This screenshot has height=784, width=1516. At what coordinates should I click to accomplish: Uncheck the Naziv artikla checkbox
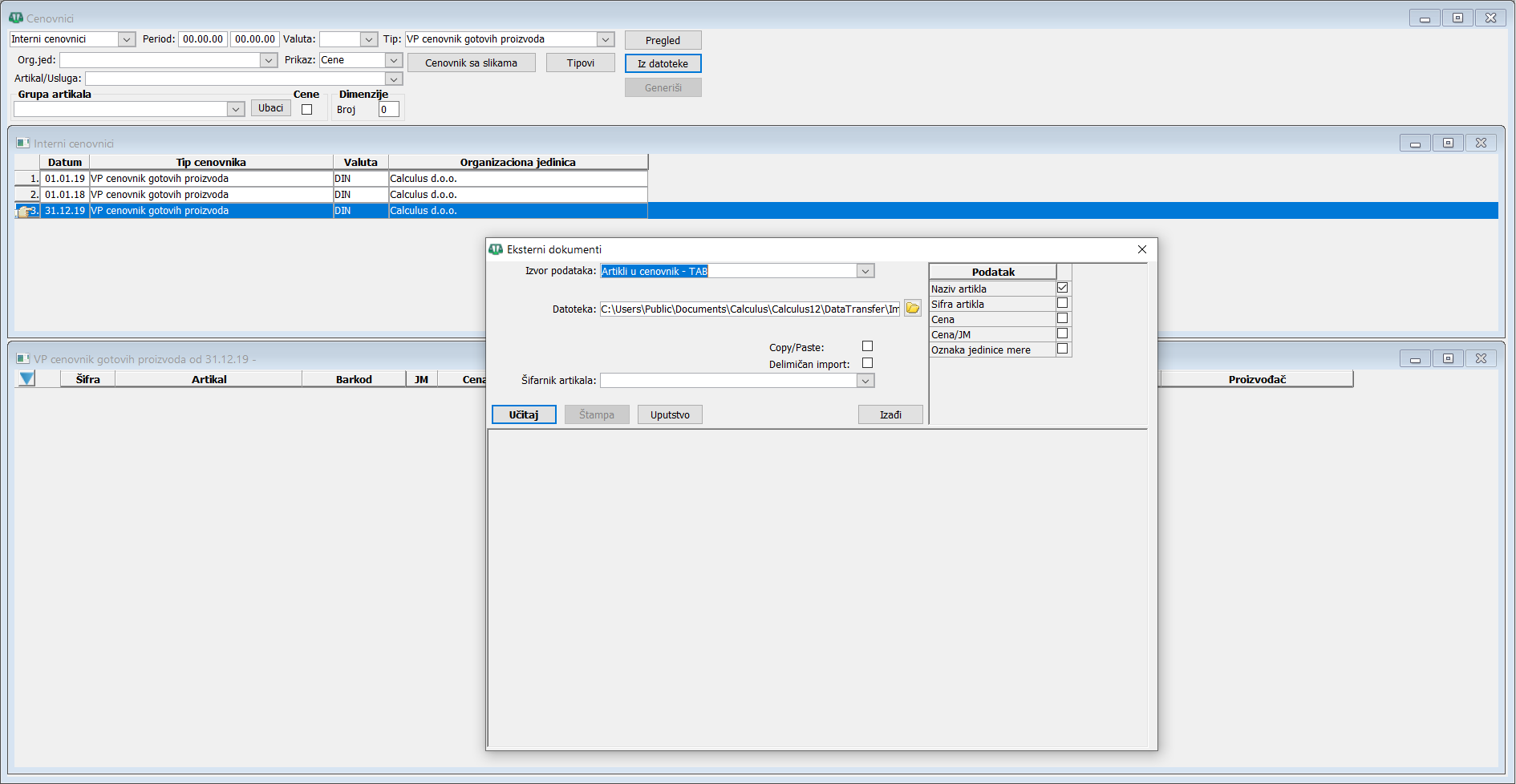coord(1062,288)
